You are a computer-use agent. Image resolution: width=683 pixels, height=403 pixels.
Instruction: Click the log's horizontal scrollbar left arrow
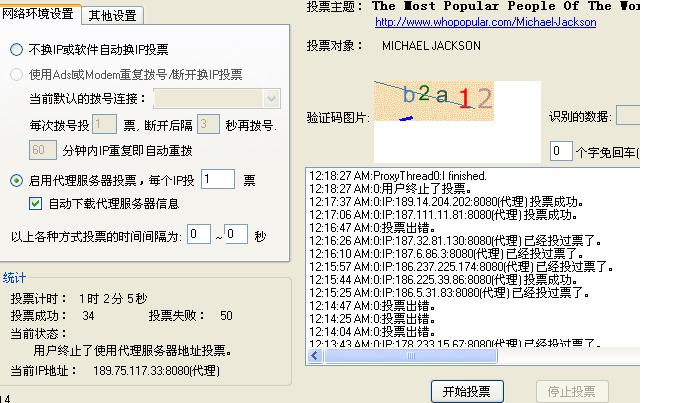(x=316, y=355)
